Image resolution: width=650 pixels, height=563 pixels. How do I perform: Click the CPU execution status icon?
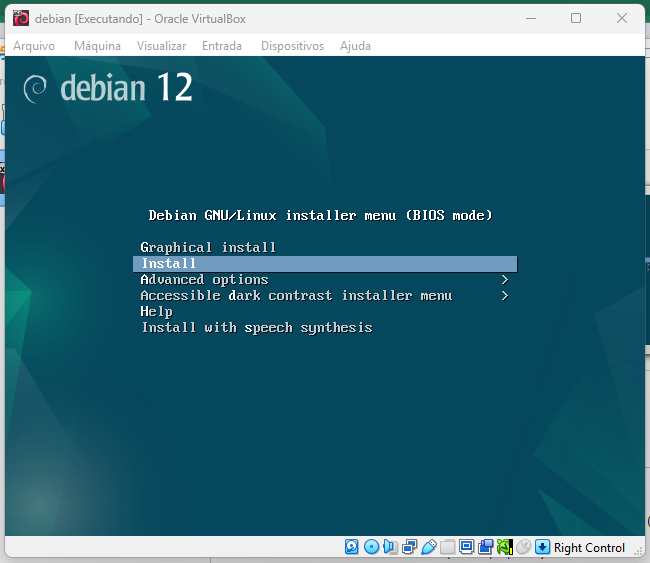(504, 547)
